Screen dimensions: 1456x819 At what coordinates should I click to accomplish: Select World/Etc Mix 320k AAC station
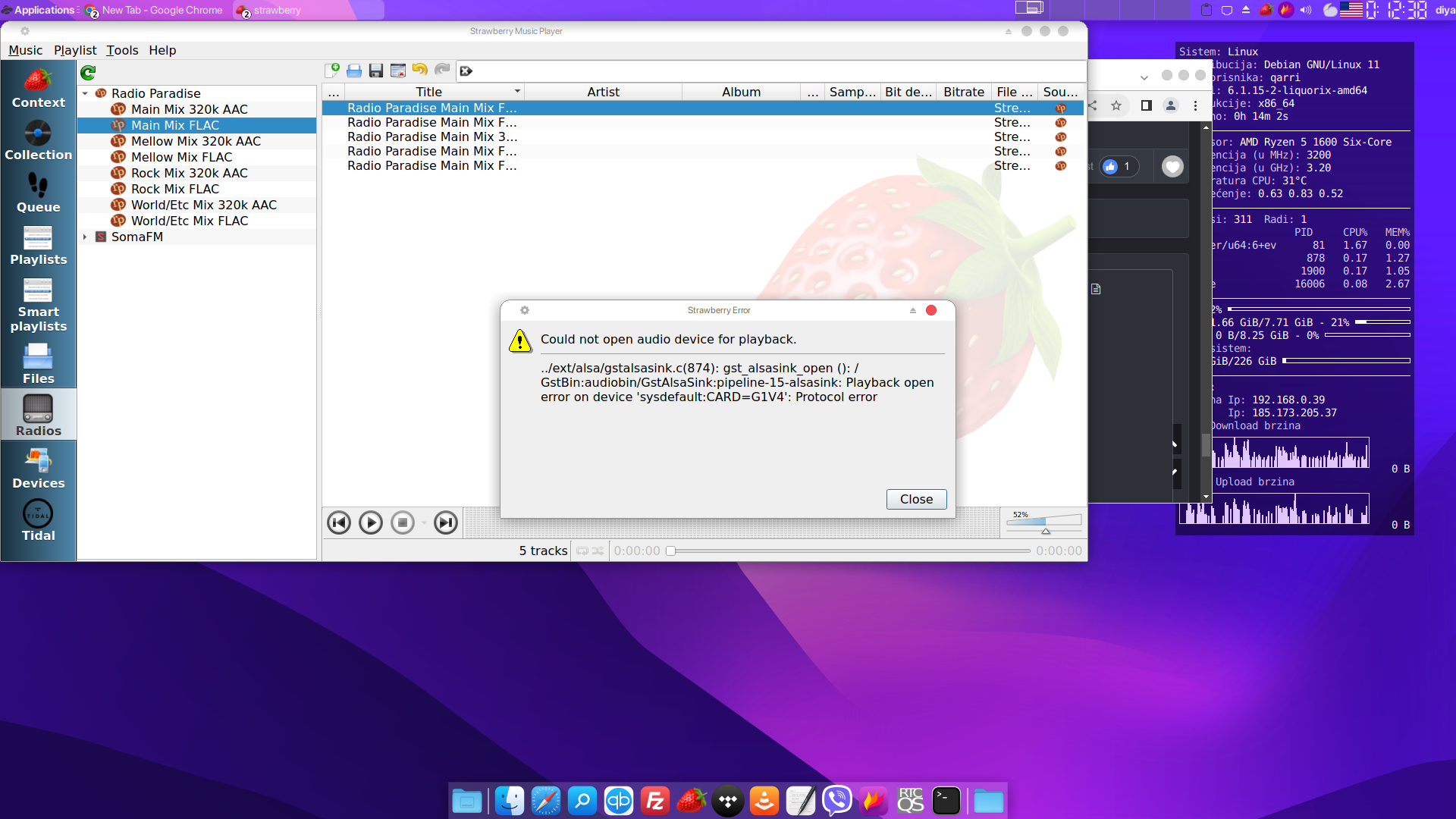tap(203, 205)
